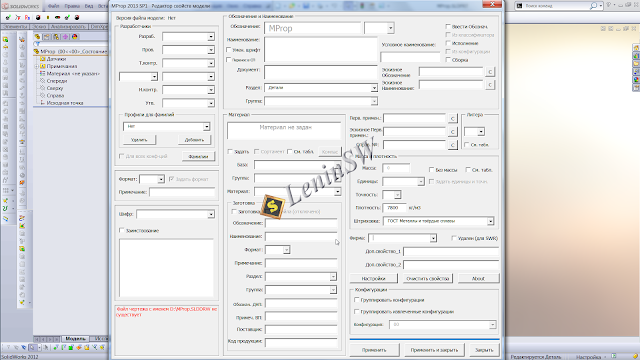The height and width of the screenshot is (360, 640).
Task: Click Применить button
Action: coord(374,350)
